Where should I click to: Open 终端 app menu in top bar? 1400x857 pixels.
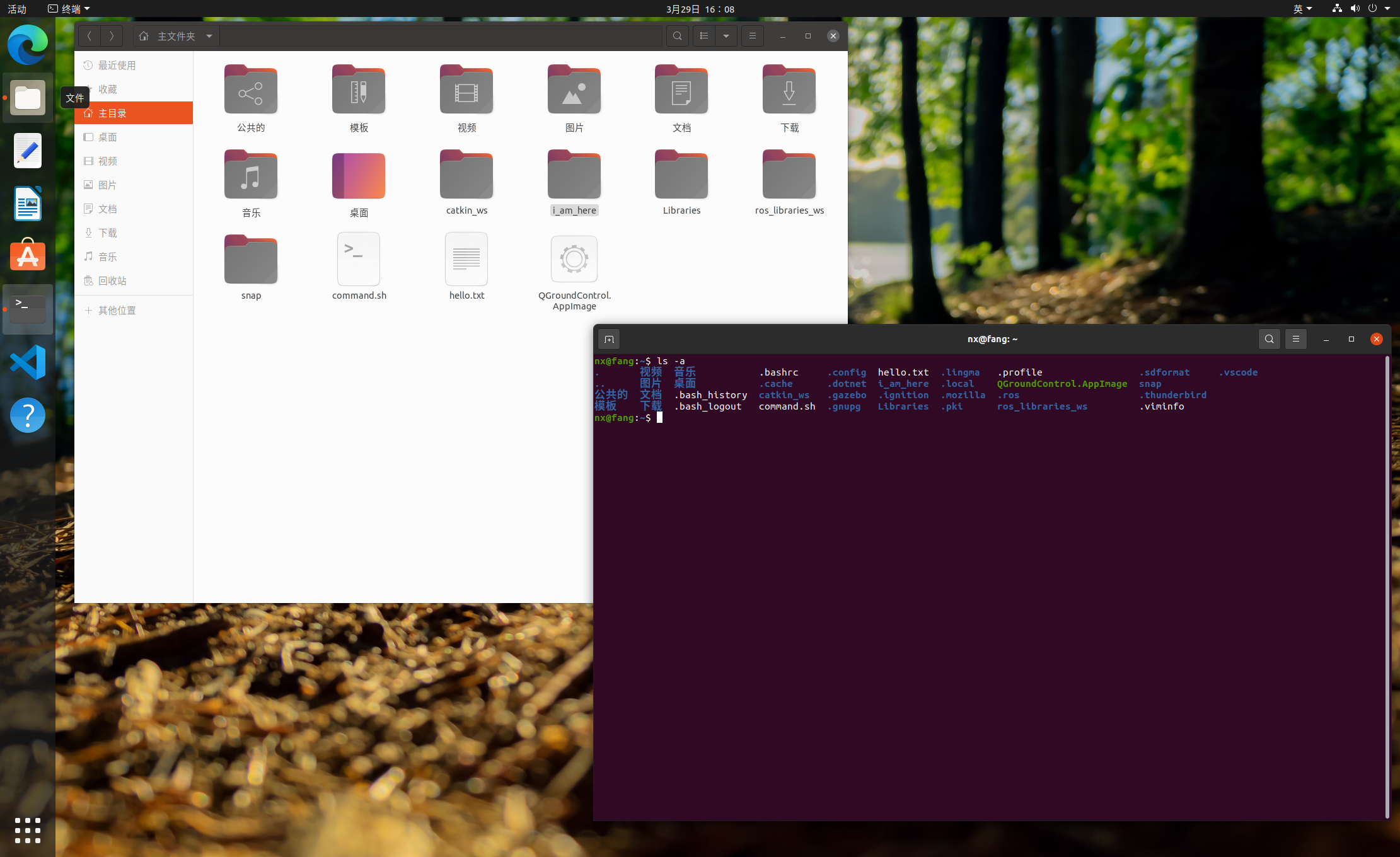pos(69,9)
